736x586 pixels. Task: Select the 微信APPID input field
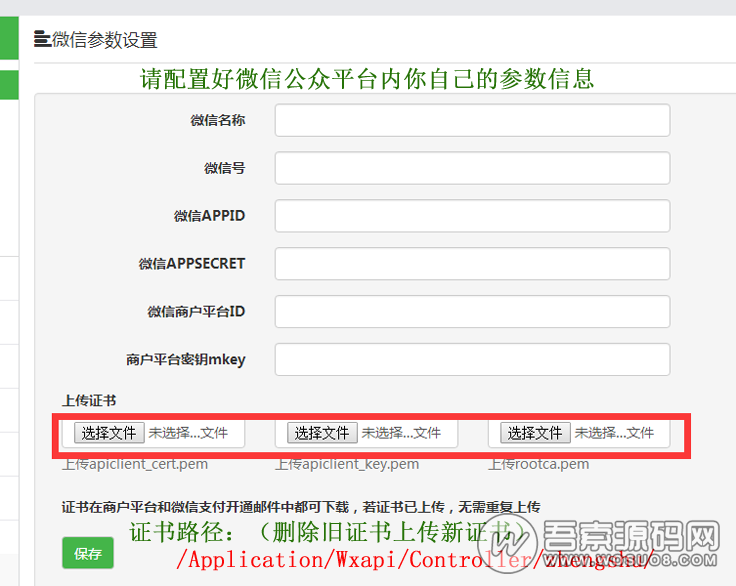pos(472,216)
